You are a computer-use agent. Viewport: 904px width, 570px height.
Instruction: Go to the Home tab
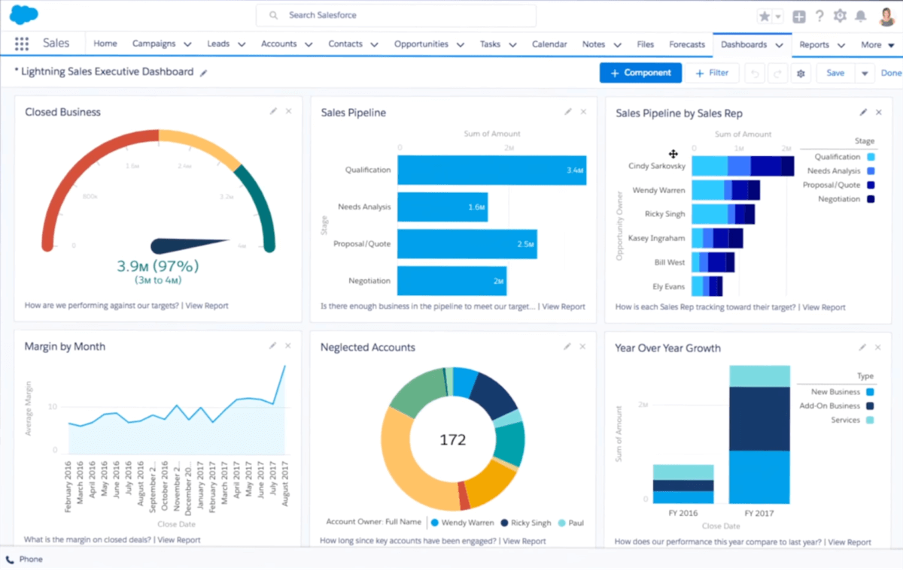105,44
